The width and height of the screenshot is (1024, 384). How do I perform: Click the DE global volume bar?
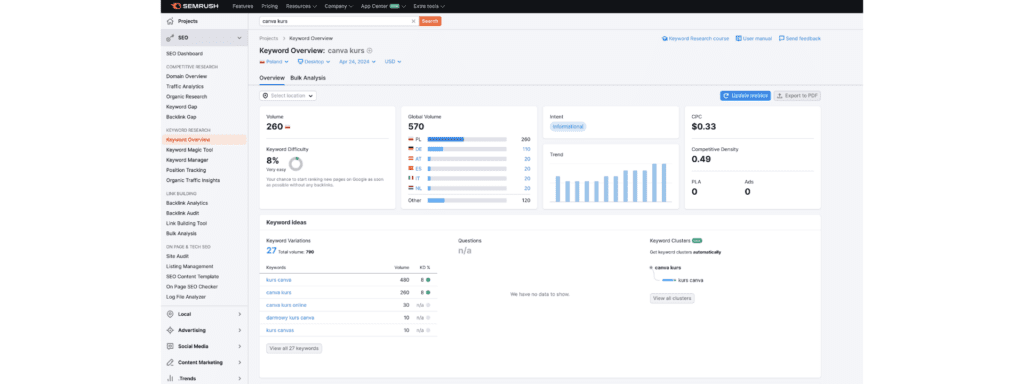pos(467,149)
